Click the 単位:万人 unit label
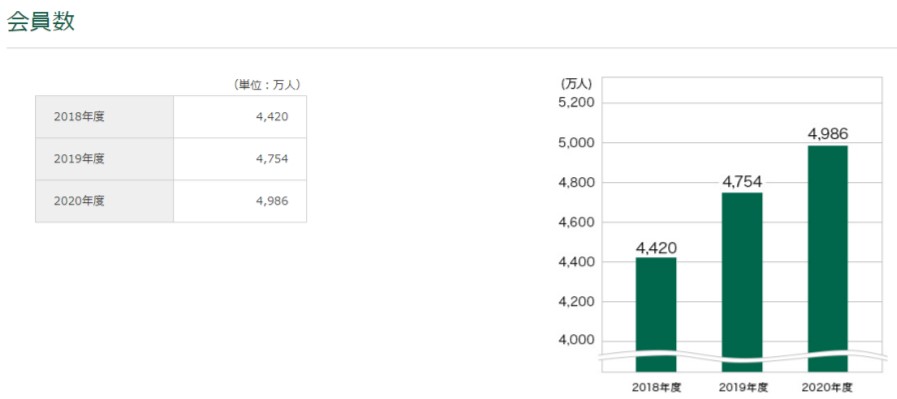The width and height of the screenshot is (897, 399). [267, 85]
